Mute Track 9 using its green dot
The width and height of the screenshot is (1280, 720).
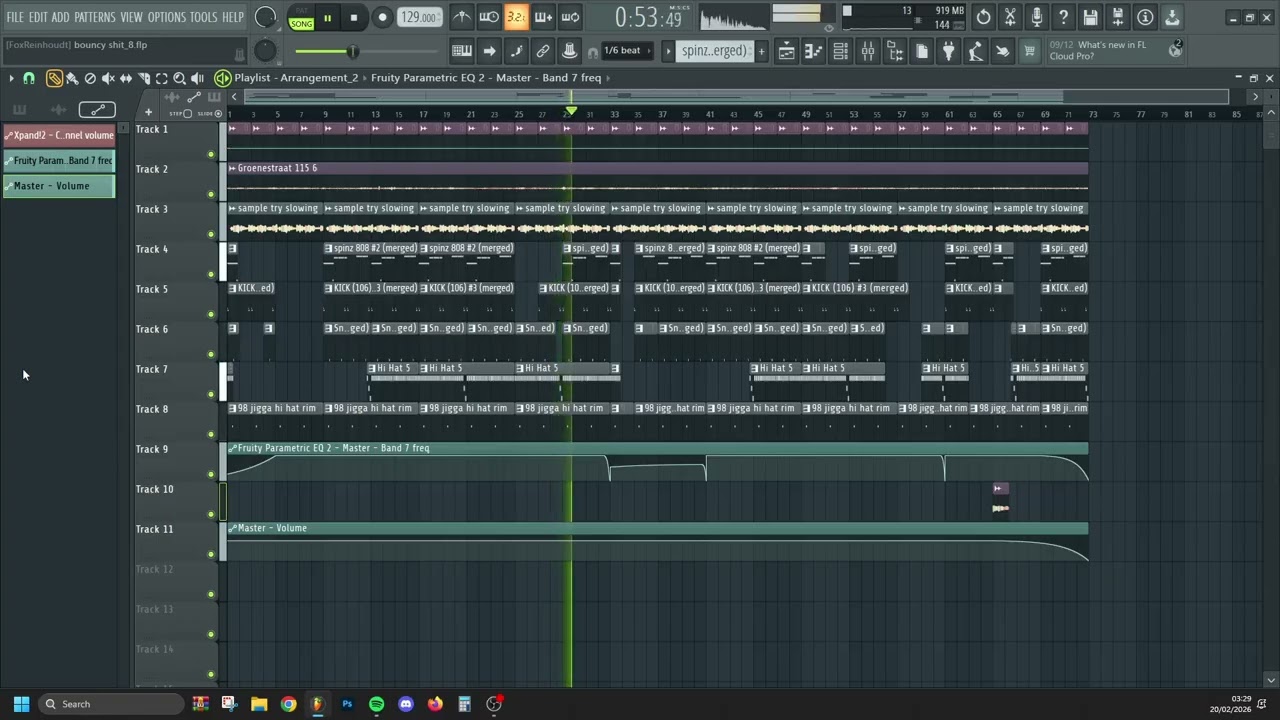(211, 474)
